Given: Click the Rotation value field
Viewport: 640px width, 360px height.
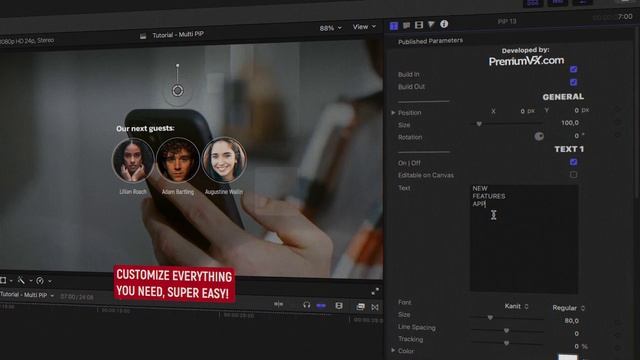Looking at the screenshot, I should (x=576, y=136).
